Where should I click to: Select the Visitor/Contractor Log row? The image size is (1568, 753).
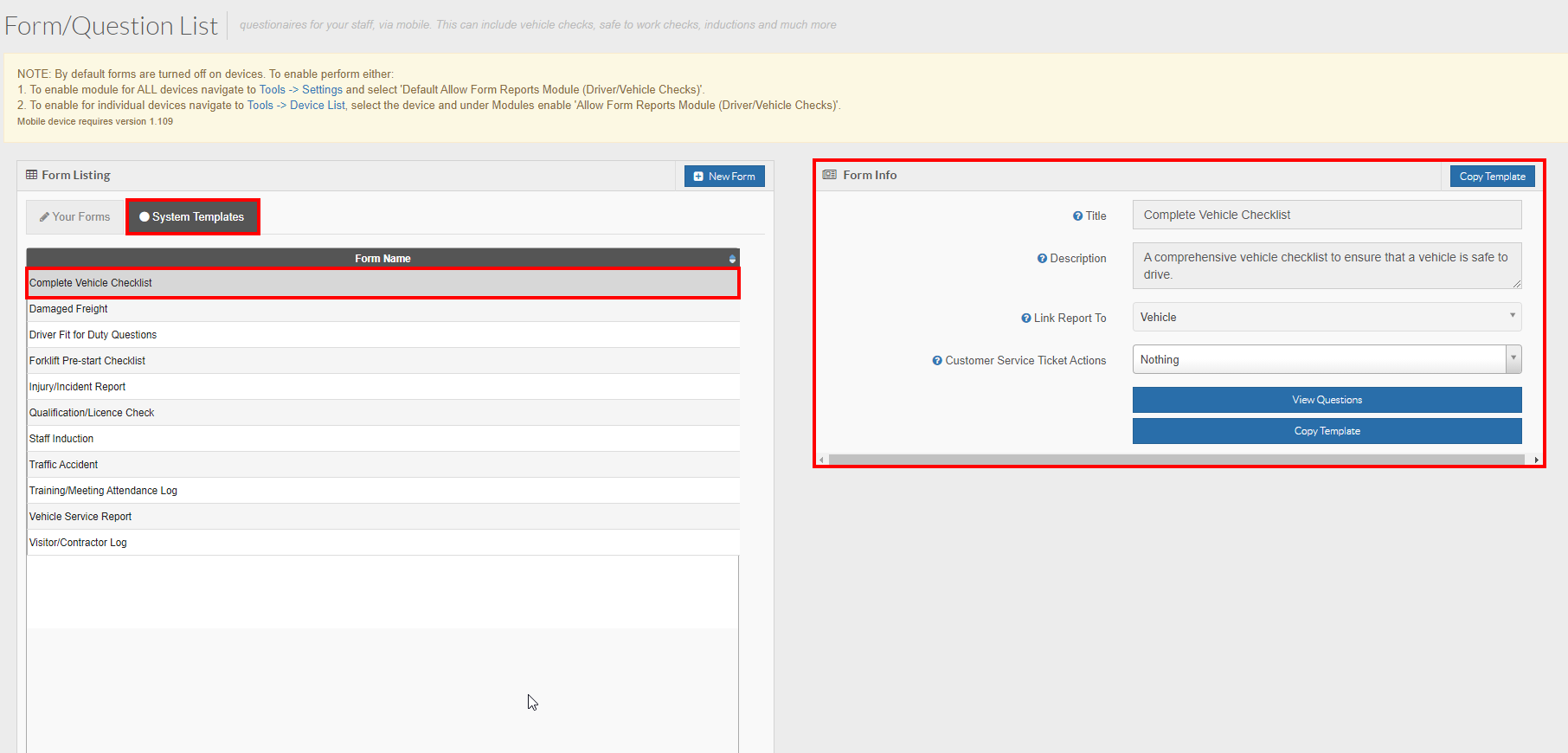[382, 543]
